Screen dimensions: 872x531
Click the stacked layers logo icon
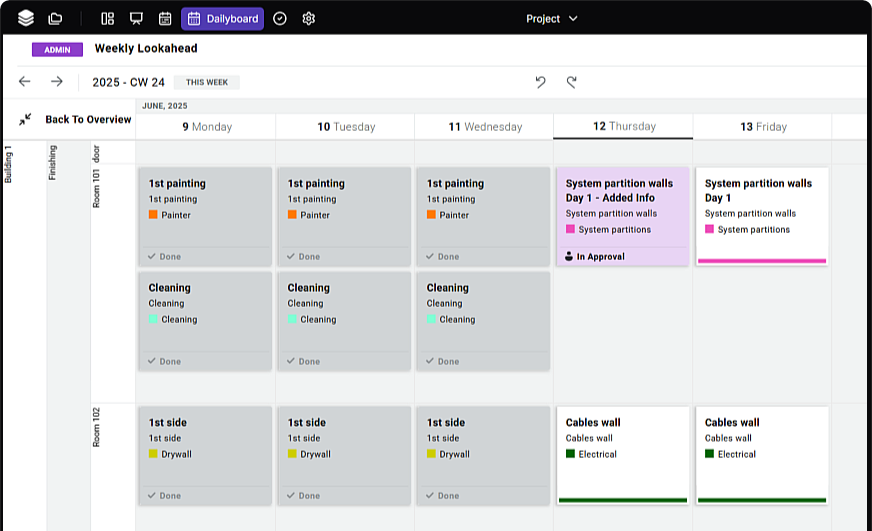point(26,18)
